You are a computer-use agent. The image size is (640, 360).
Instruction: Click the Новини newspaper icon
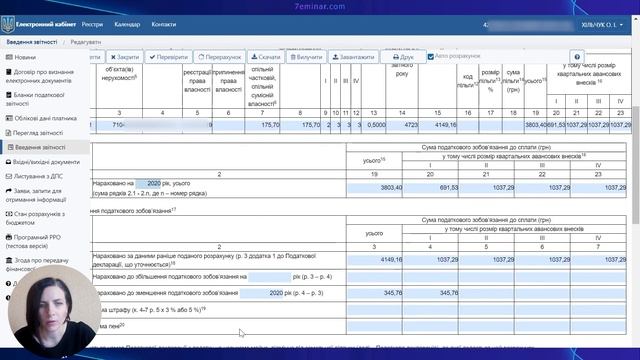[9, 58]
